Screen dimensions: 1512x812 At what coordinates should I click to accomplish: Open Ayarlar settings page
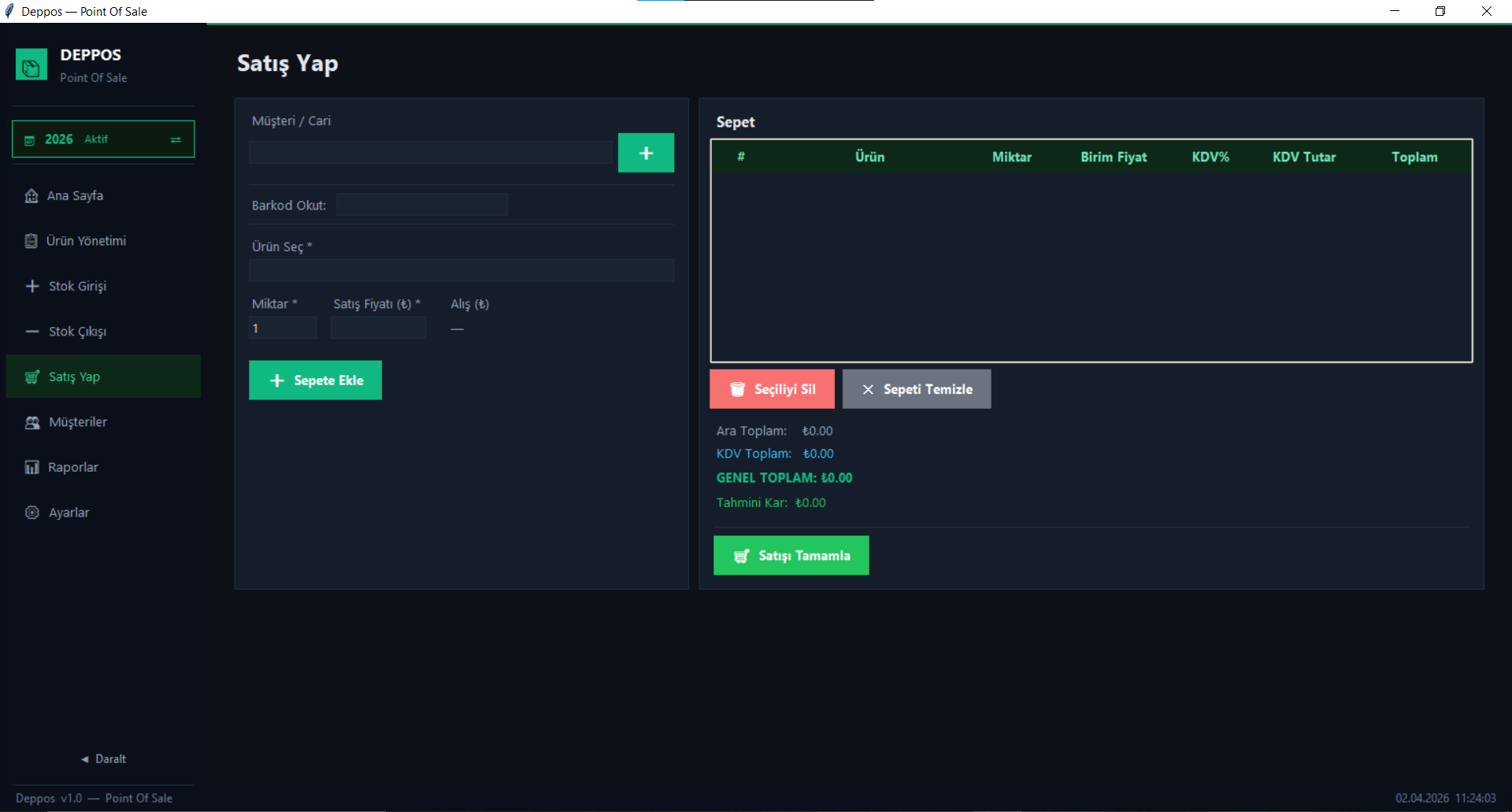coord(69,513)
